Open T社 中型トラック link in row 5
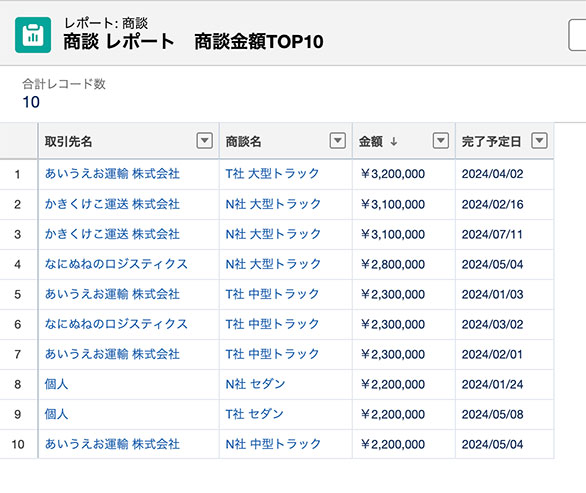 272,294
